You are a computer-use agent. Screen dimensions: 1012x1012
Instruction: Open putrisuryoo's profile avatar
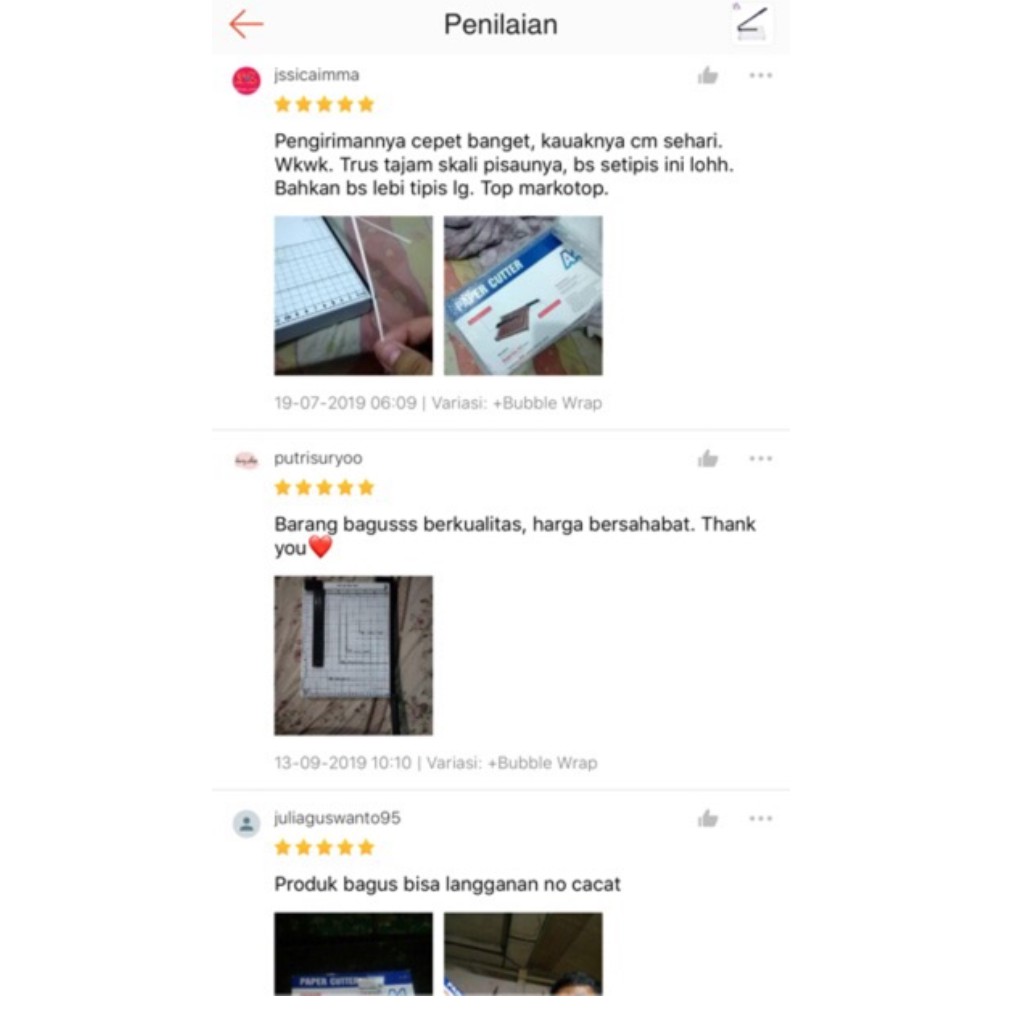247,461
